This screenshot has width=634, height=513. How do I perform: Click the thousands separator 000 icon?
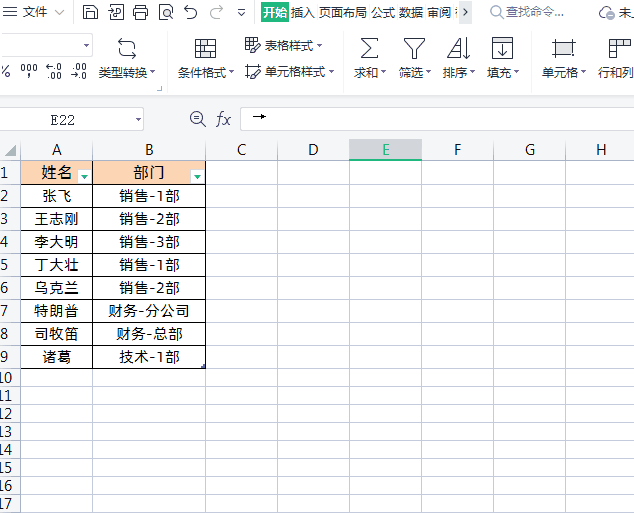tap(29, 71)
